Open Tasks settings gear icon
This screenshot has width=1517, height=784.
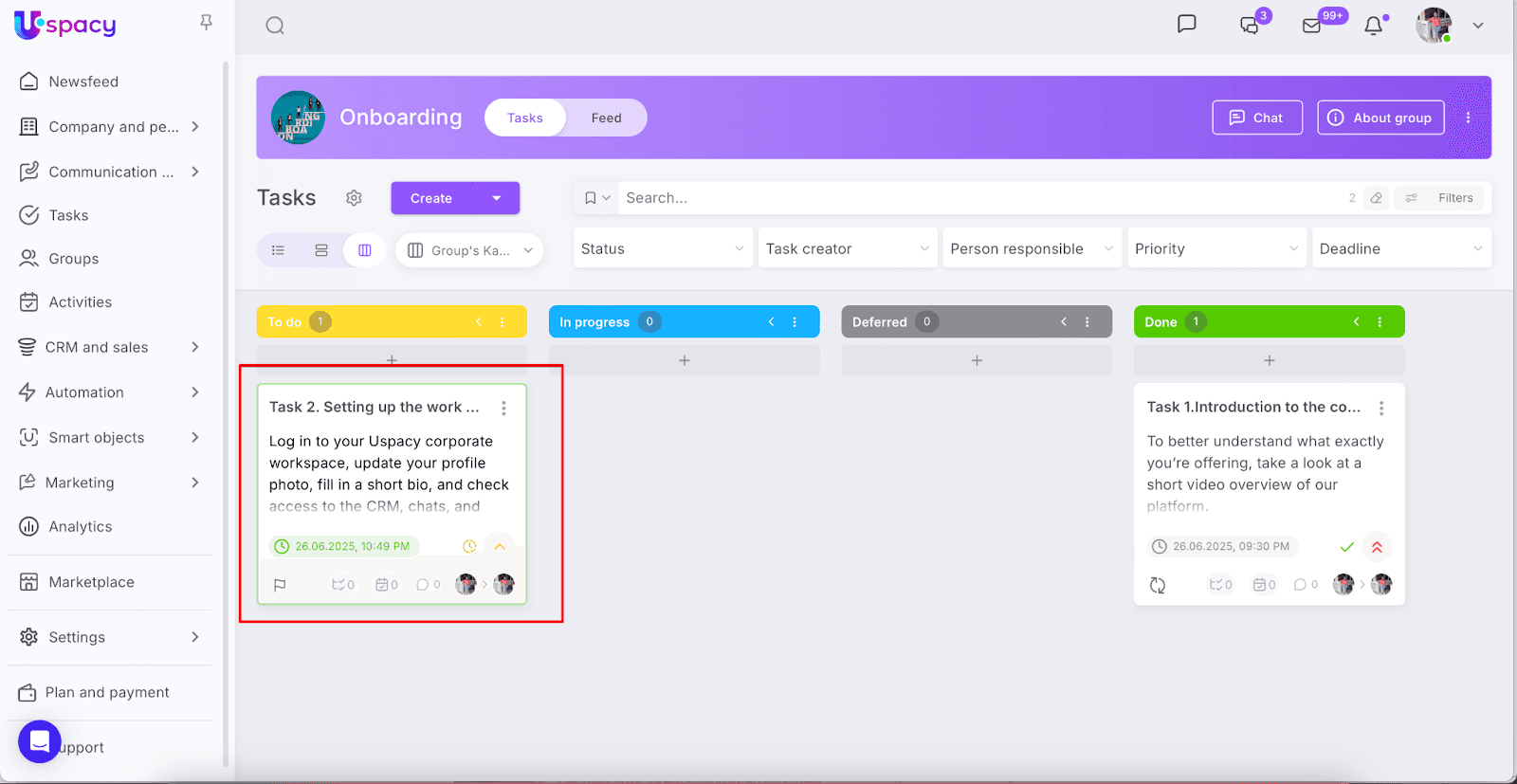[354, 198]
